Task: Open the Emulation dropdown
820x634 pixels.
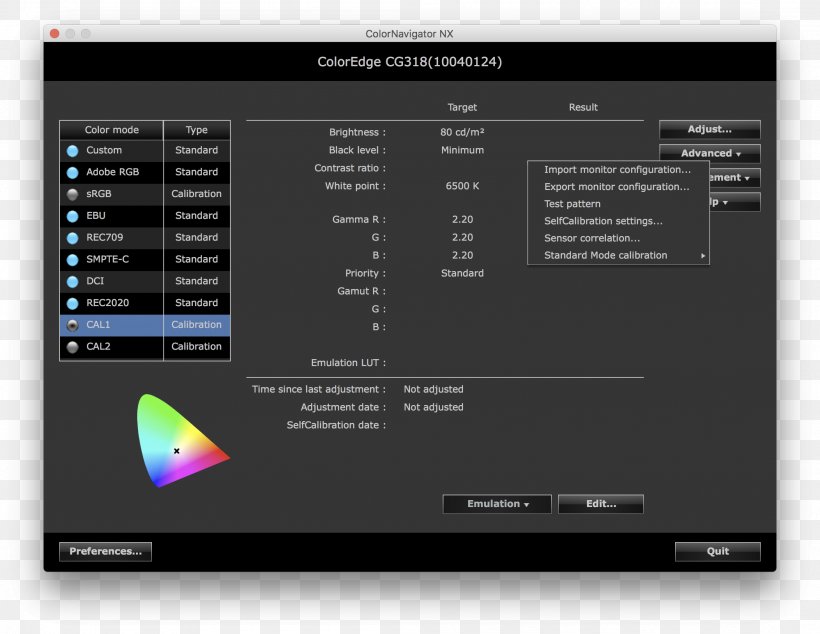Action: pos(497,504)
